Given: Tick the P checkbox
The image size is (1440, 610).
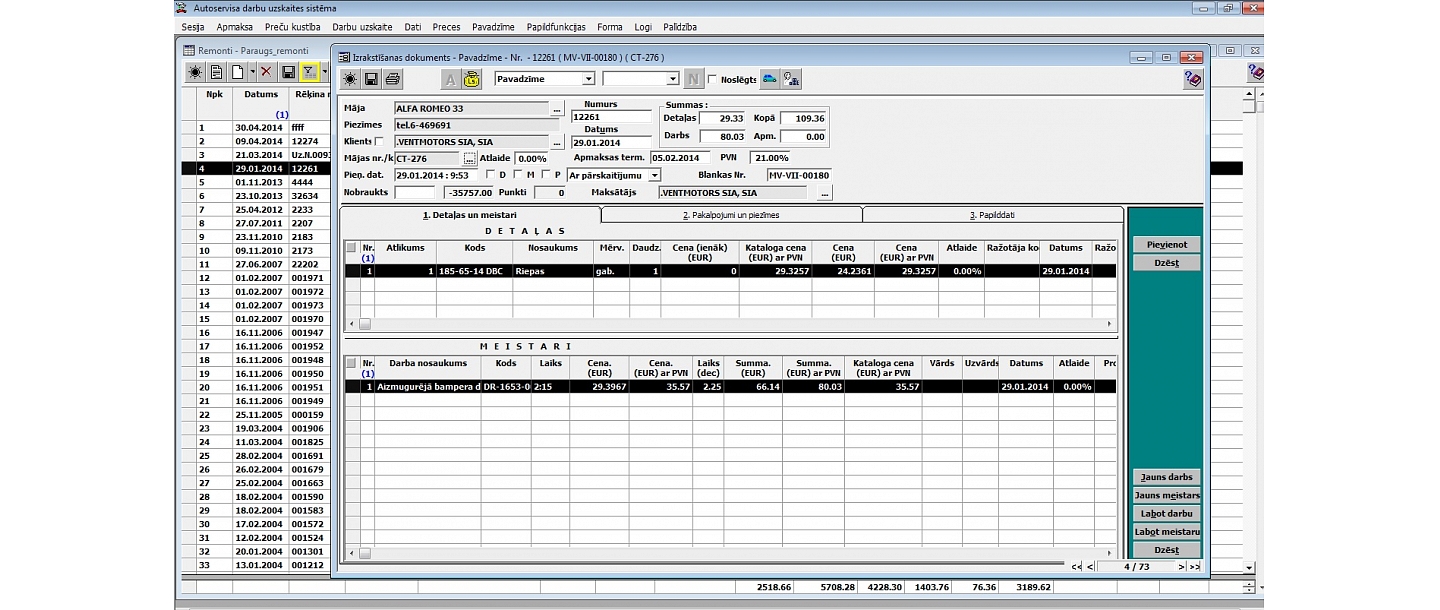Looking at the screenshot, I should point(545,174).
